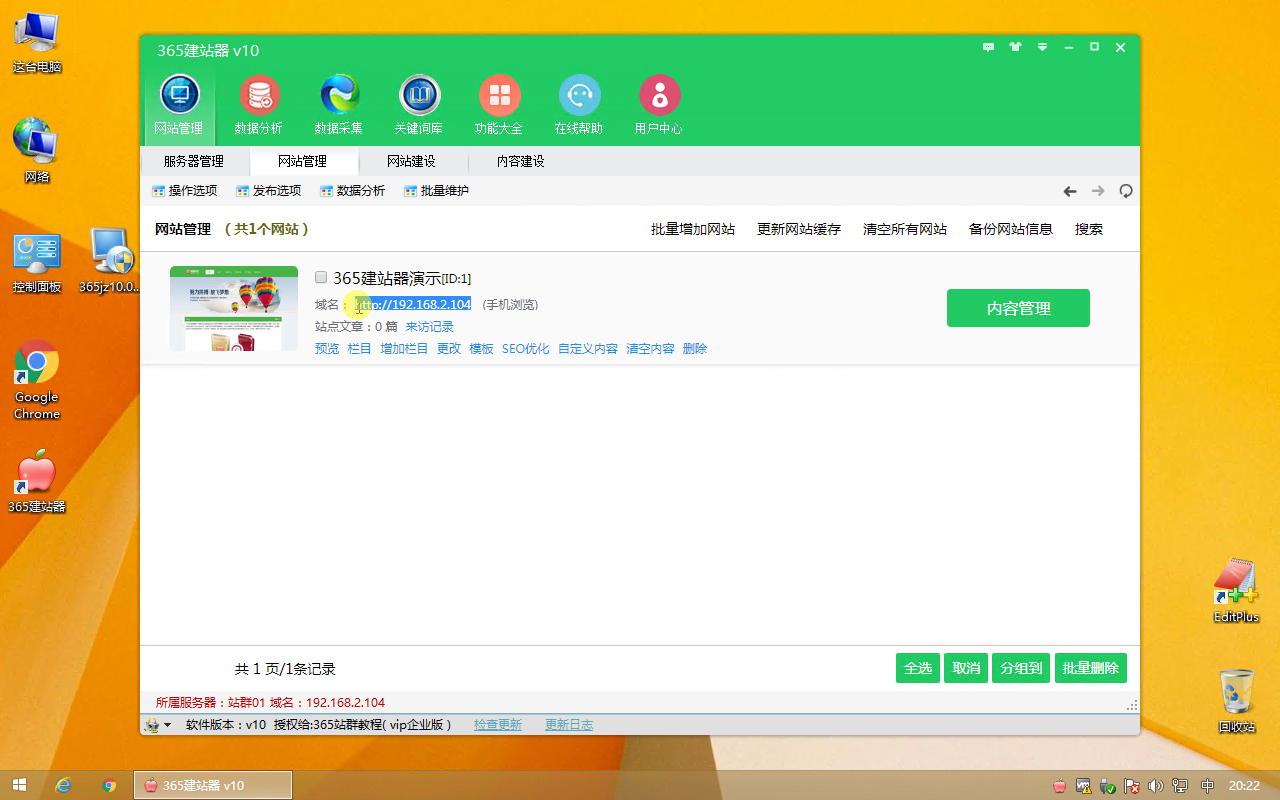The height and width of the screenshot is (800, 1280).
Task: Select the 控制面板 desktop icon
Action: point(37,263)
